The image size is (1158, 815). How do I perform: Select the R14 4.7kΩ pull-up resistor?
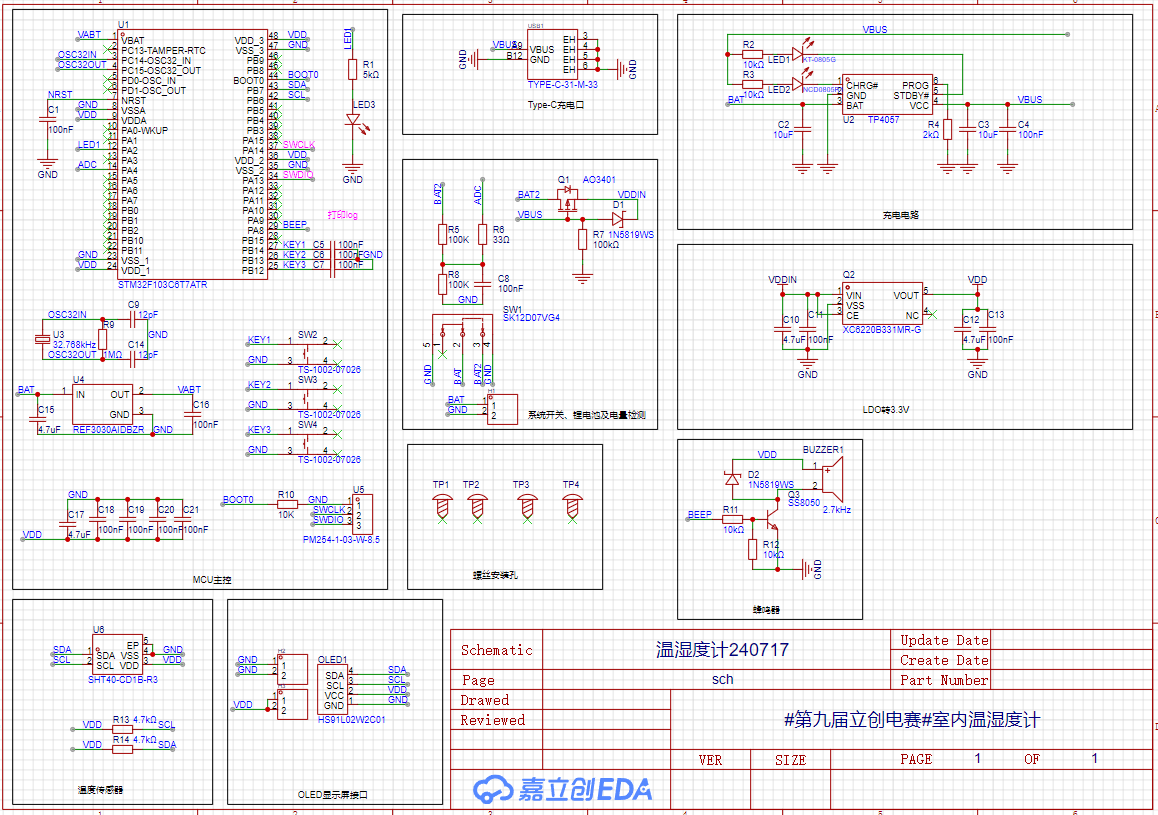[122, 749]
